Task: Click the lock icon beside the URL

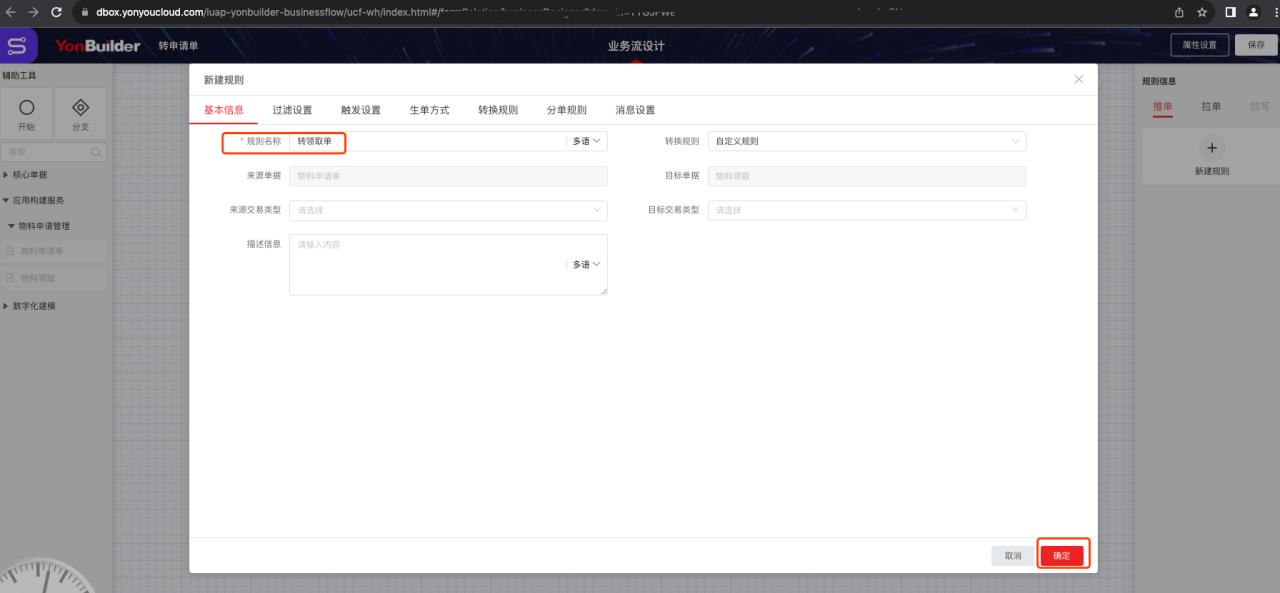Action: coord(86,12)
